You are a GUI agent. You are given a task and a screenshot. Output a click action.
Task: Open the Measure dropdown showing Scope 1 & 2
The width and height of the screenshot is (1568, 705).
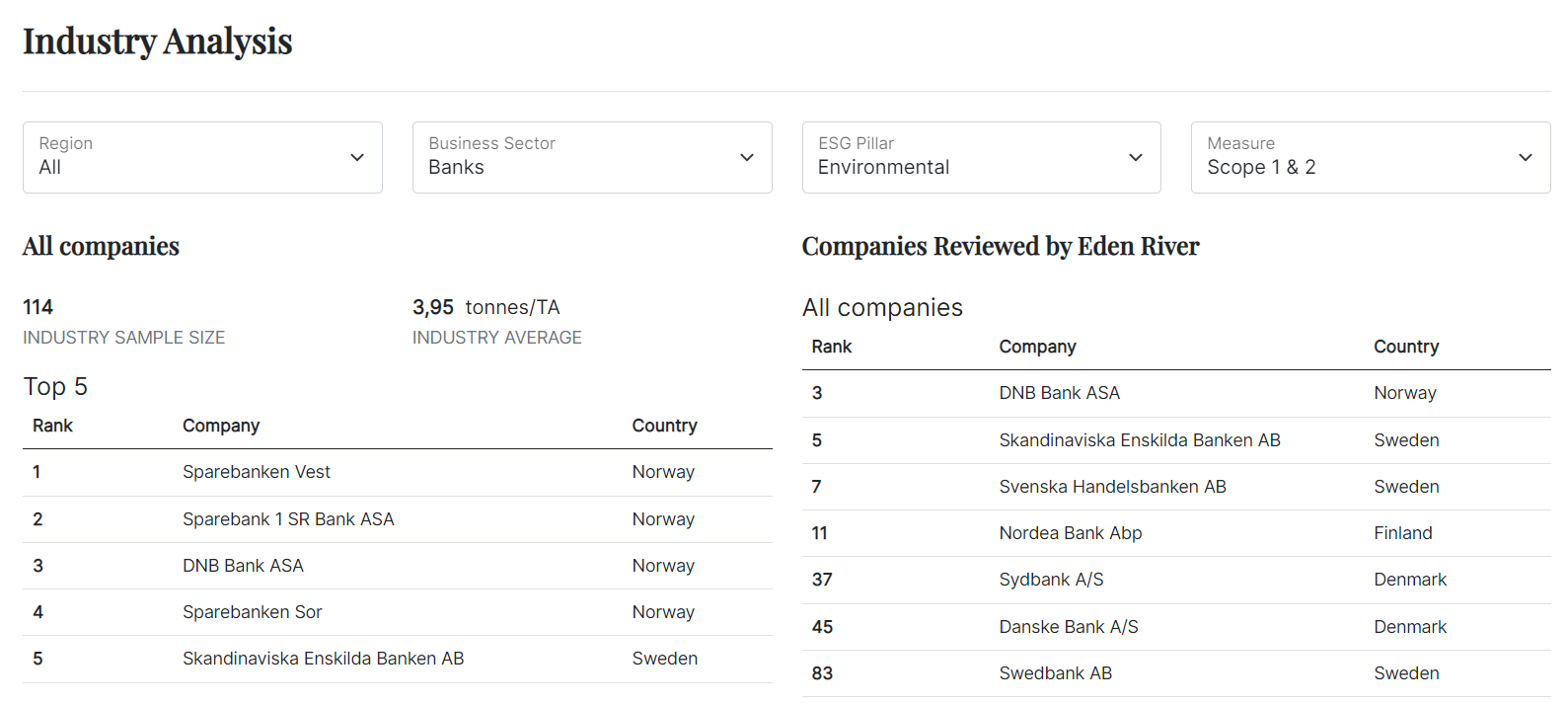1371,157
